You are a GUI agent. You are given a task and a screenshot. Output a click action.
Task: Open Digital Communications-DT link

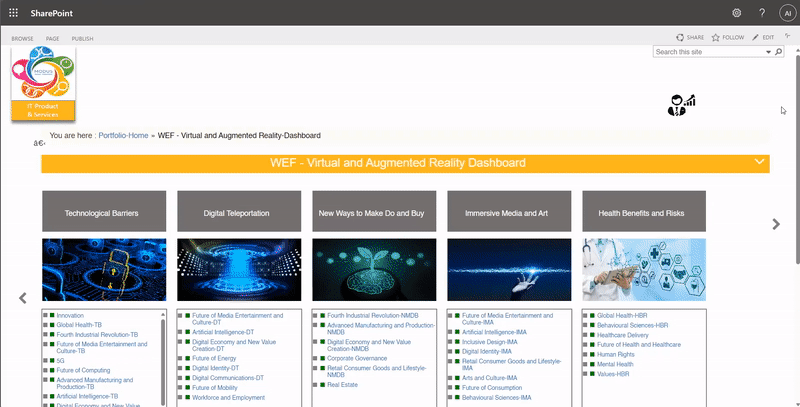coord(228,378)
